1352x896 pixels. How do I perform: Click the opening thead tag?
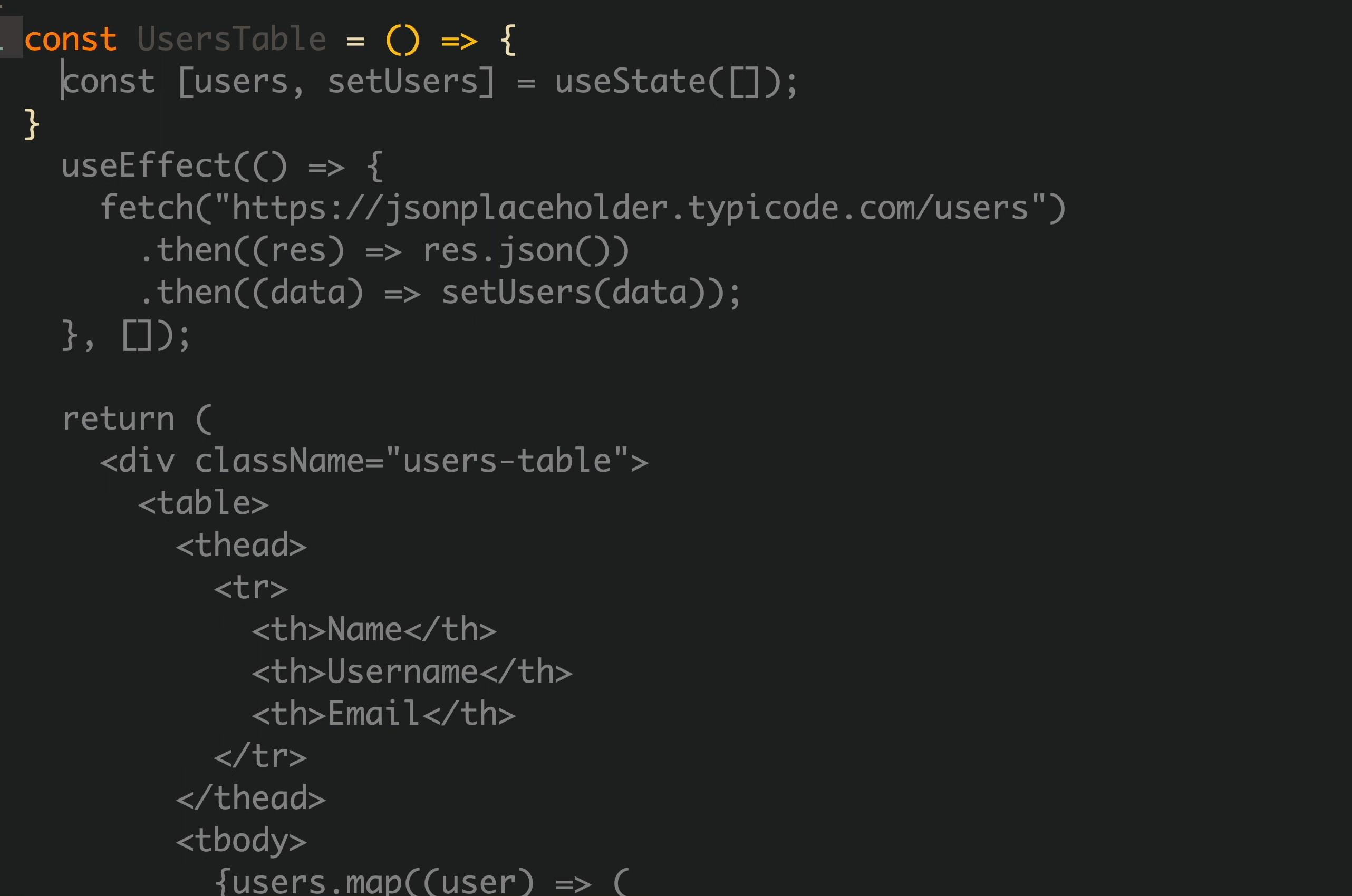pyautogui.click(x=242, y=546)
